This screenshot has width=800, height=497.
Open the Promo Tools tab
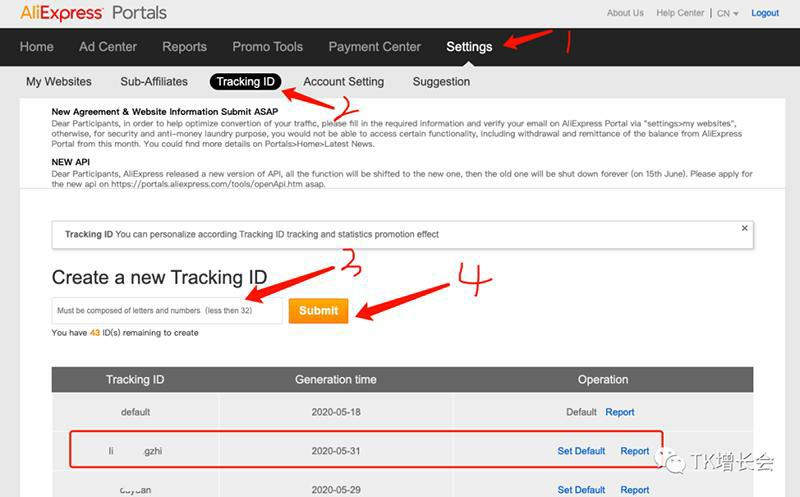coord(267,46)
